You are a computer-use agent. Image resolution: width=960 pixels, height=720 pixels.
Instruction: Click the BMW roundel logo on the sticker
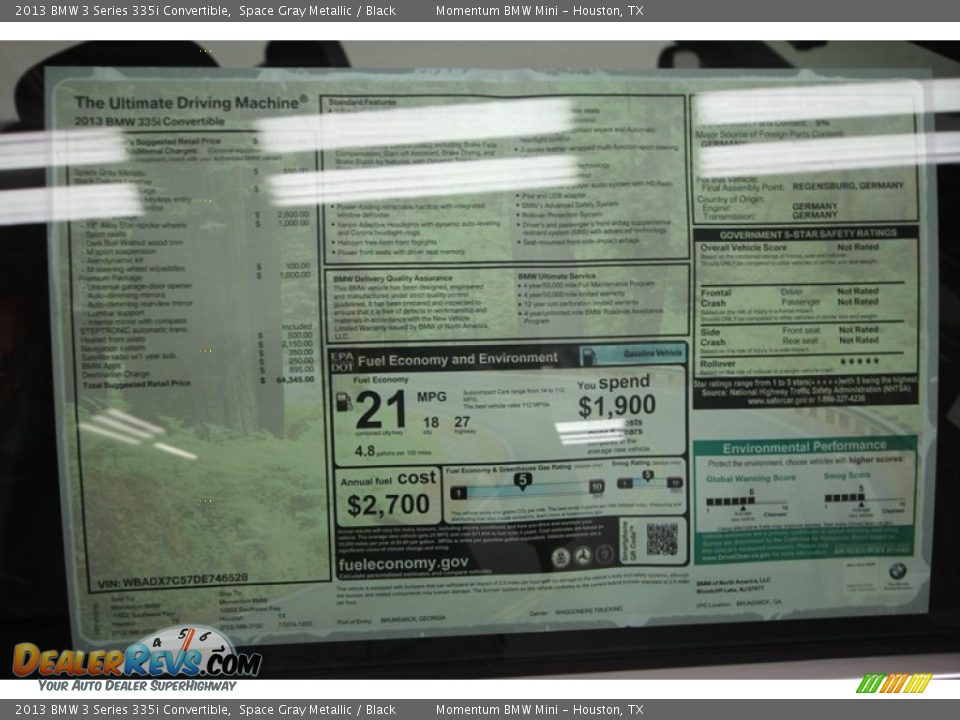coord(897,572)
